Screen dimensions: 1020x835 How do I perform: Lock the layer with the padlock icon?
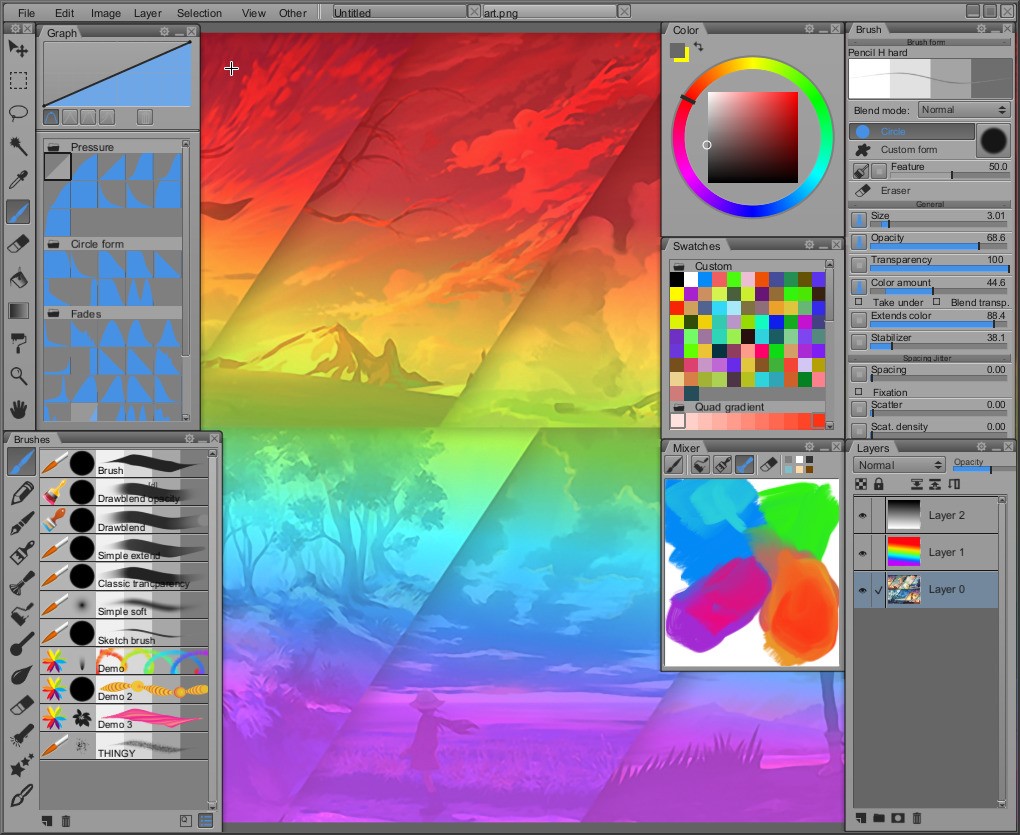tap(878, 484)
